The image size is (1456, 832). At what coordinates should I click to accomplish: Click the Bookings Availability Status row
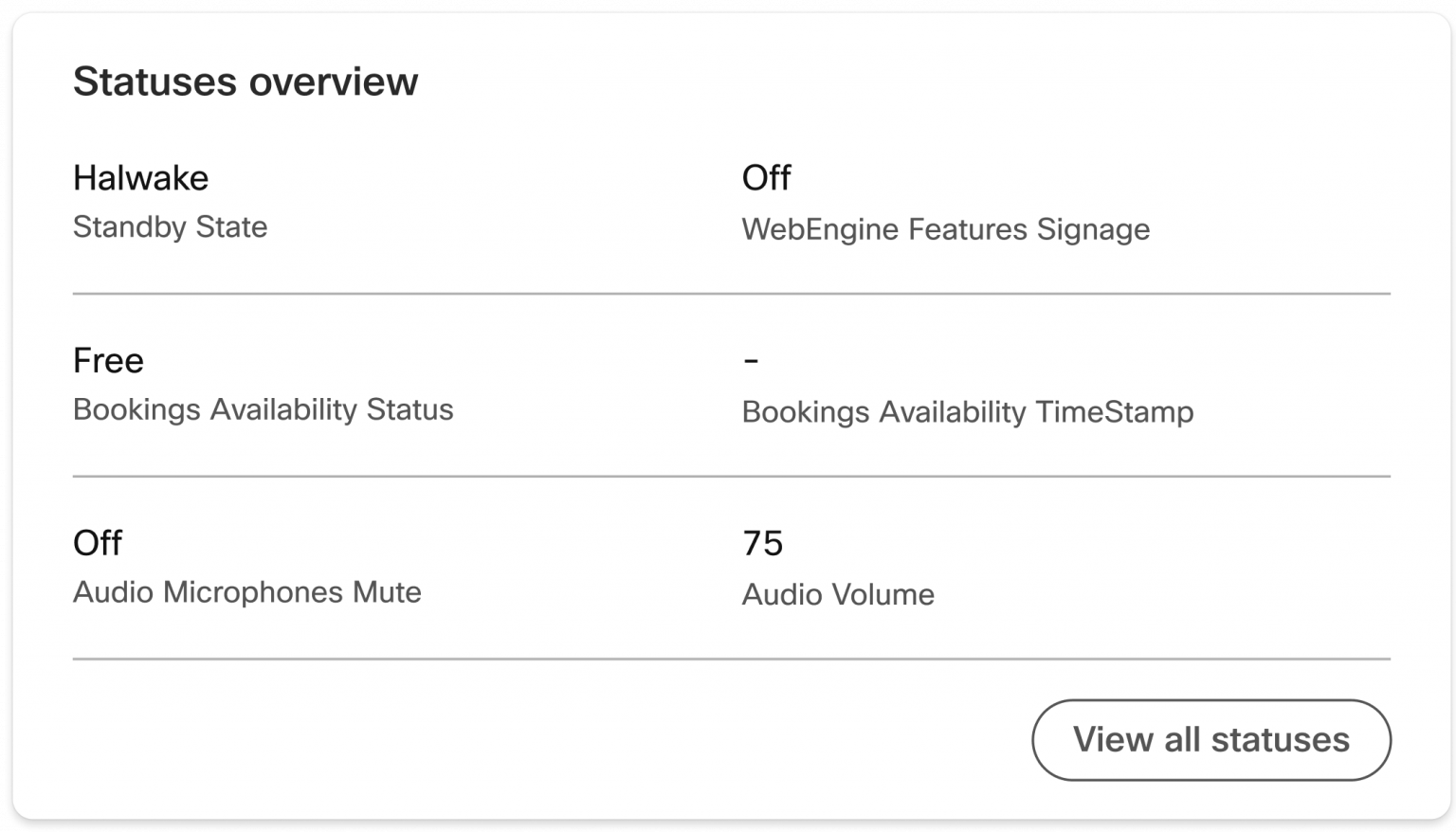click(379, 384)
